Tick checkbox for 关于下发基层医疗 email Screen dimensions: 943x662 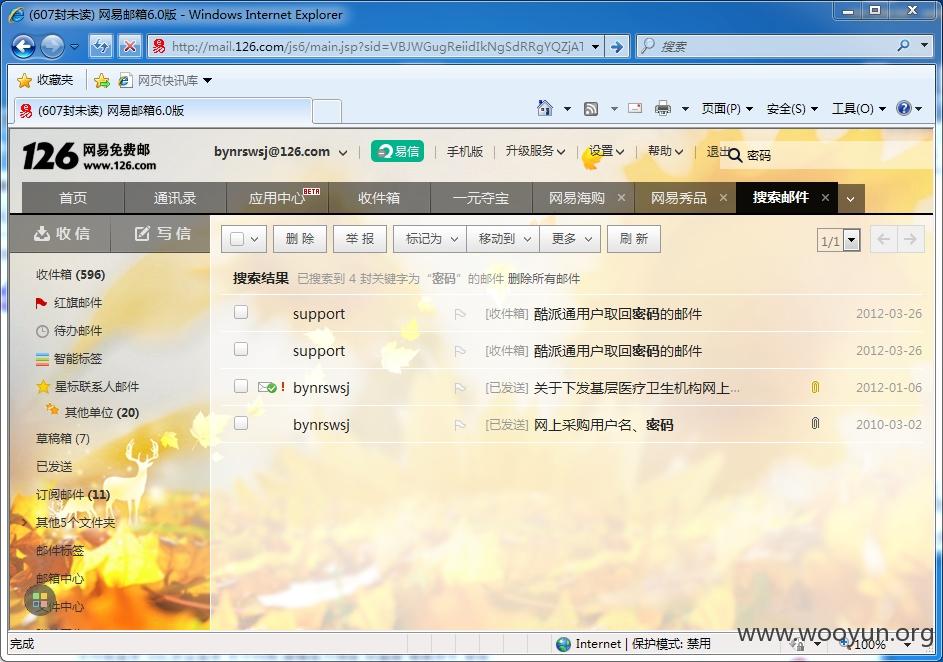click(241, 386)
